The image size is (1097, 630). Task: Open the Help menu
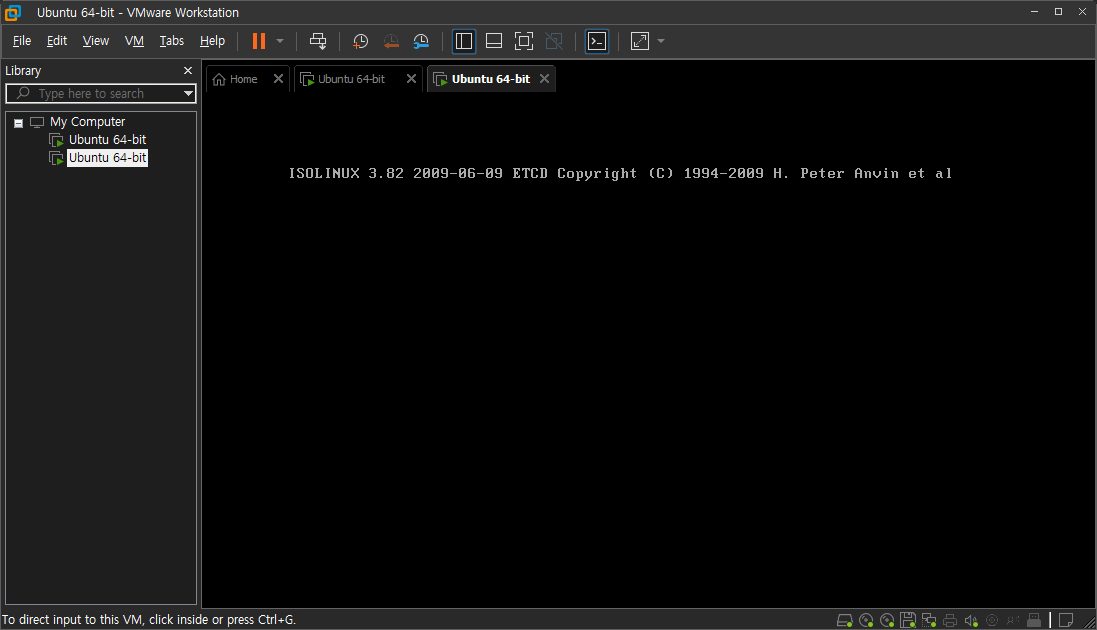212,41
